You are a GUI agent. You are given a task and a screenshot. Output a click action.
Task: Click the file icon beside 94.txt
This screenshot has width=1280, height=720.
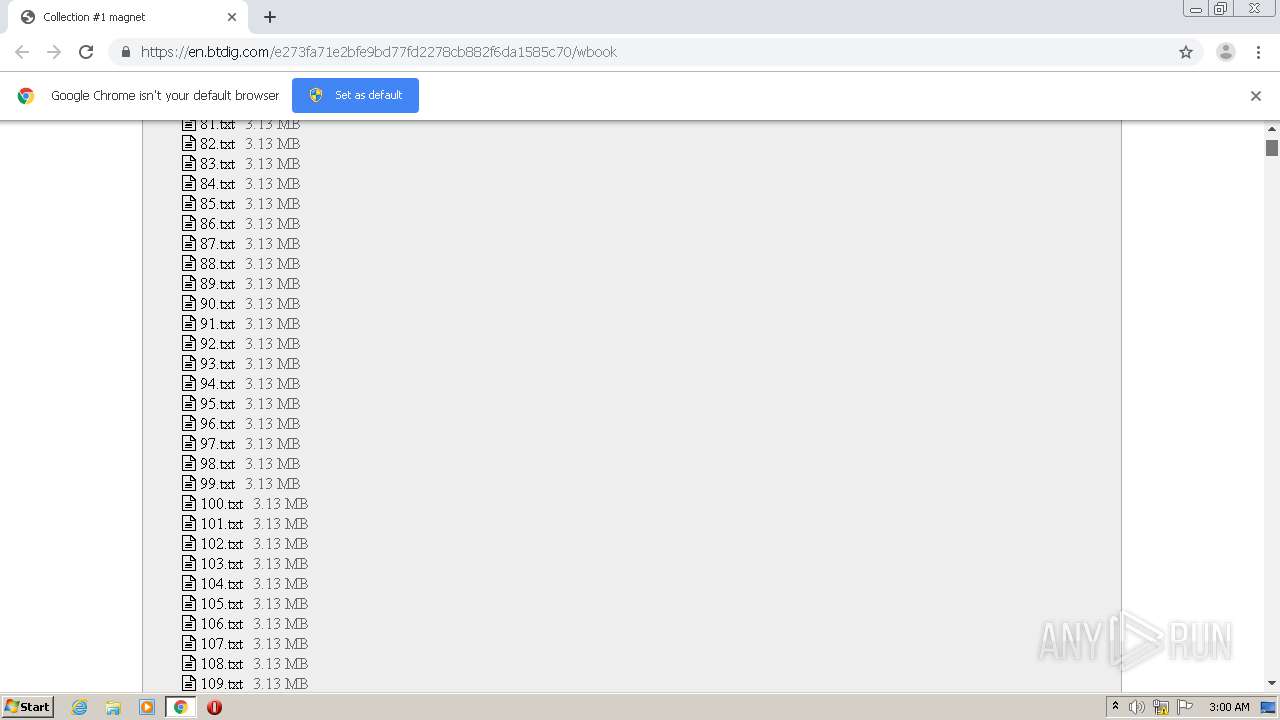pos(189,383)
